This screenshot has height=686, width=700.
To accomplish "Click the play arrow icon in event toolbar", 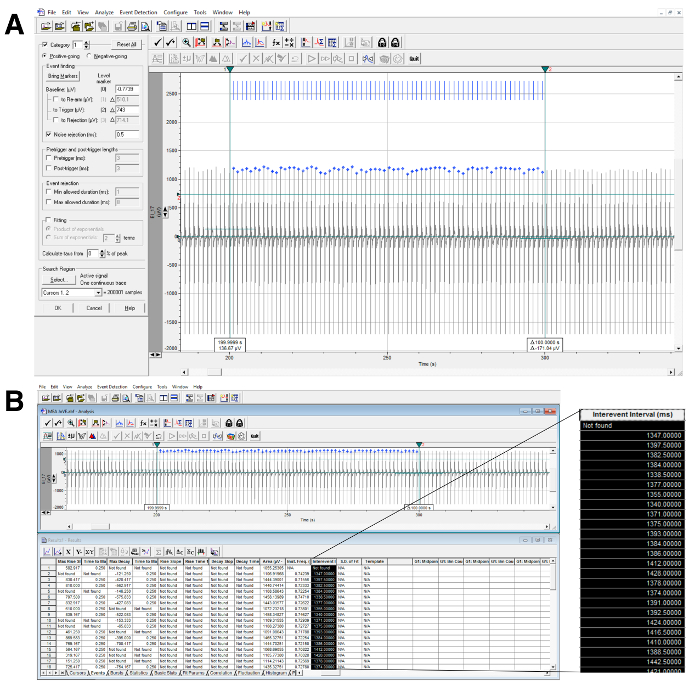I will tap(310, 59).
